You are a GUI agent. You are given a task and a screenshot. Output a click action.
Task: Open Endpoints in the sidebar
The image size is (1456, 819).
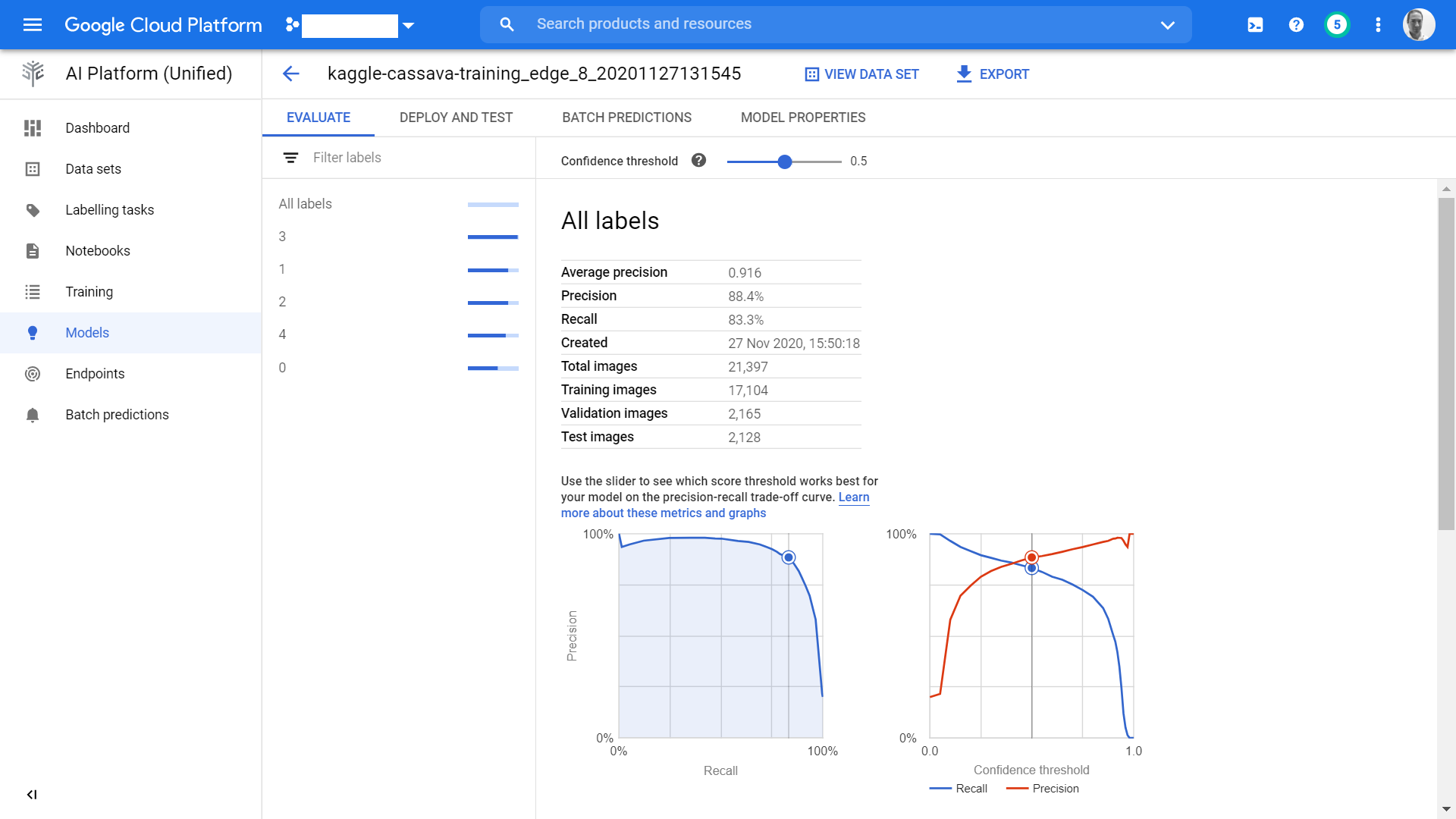point(95,374)
